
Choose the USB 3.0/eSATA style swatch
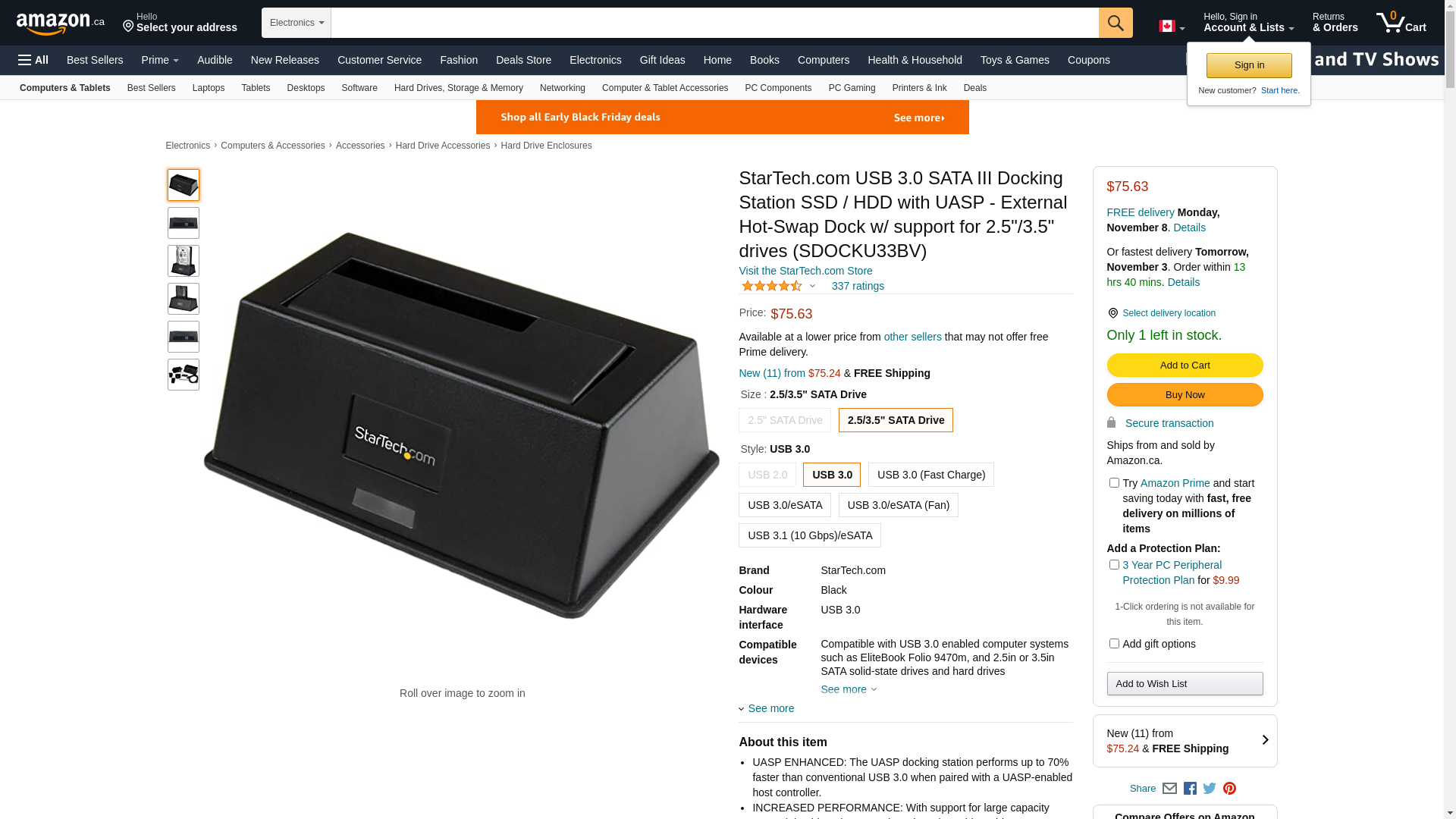click(x=785, y=505)
